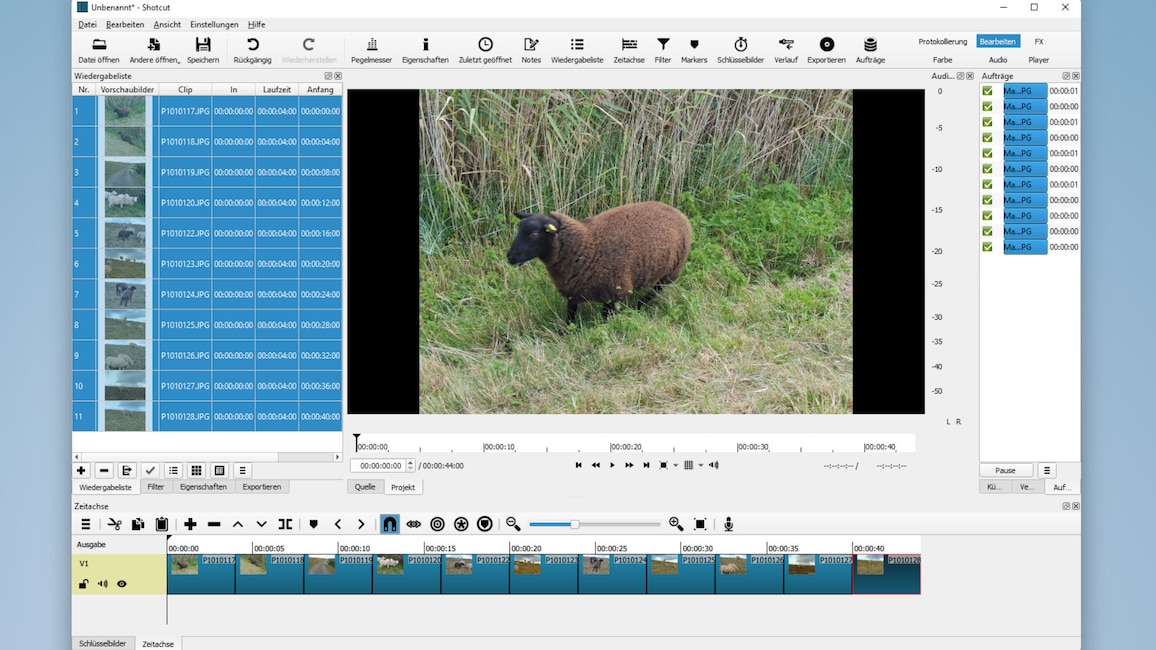
Task: Uncheck first job in Aufträge list
Action: (x=987, y=91)
